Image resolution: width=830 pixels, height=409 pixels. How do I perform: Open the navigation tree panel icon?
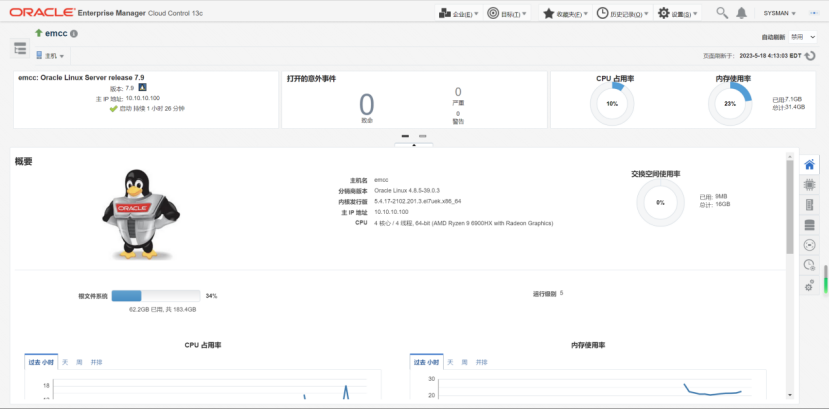pos(20,49)
